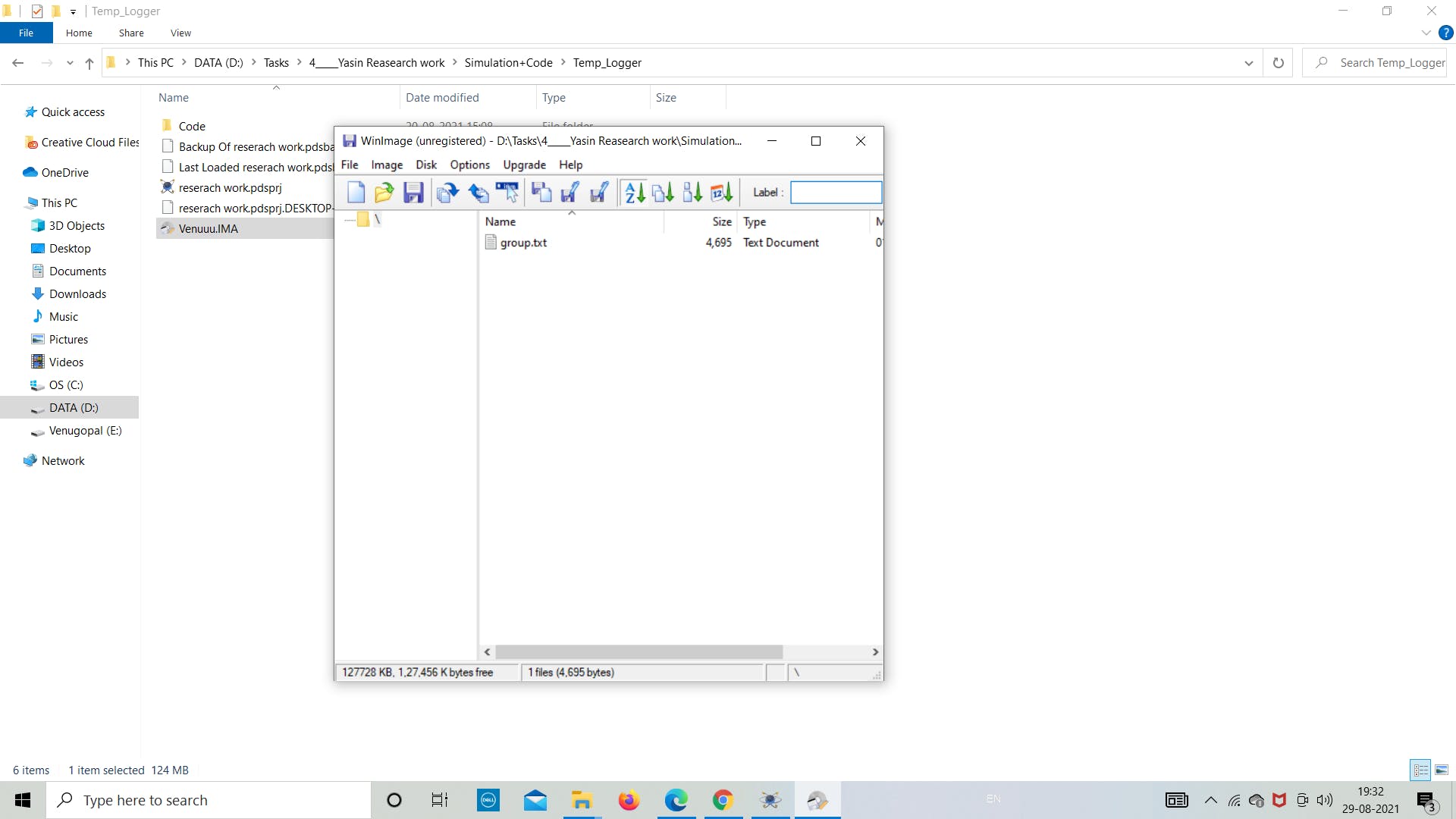Select Creative Cloud Files in sidebar
Viewport: 1456px width, 819px height.
pyautogui.click(x=90, y=143)
